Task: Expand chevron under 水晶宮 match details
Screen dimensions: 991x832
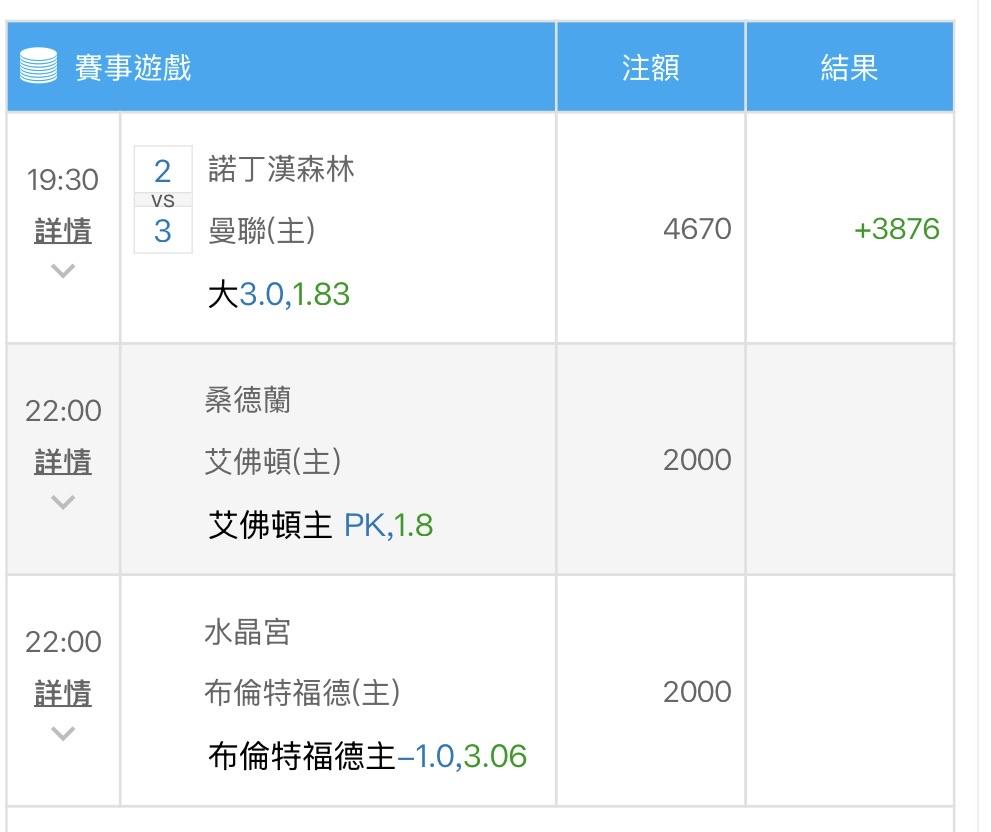Action: pyautogui.click(x=63, y=733)
